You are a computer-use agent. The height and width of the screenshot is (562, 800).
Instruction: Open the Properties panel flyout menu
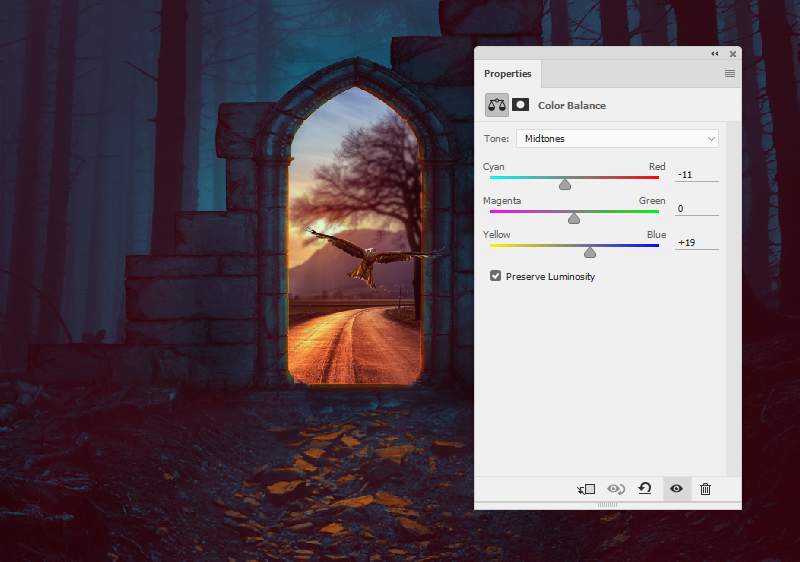tap(730, 74)
